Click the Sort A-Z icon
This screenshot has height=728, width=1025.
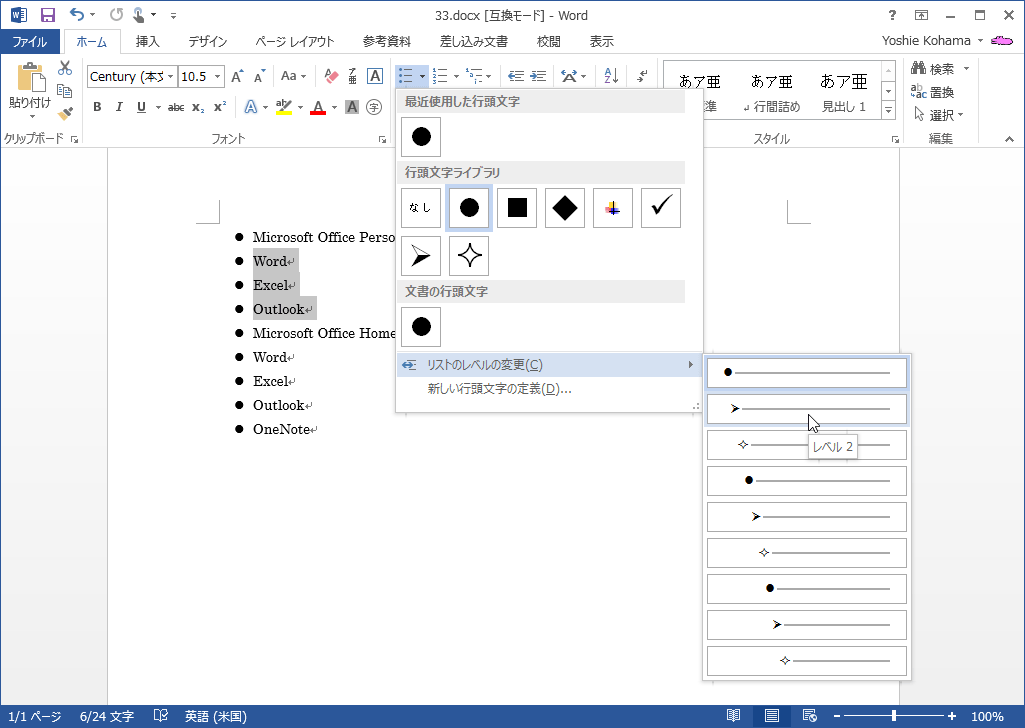click(611, 76)
